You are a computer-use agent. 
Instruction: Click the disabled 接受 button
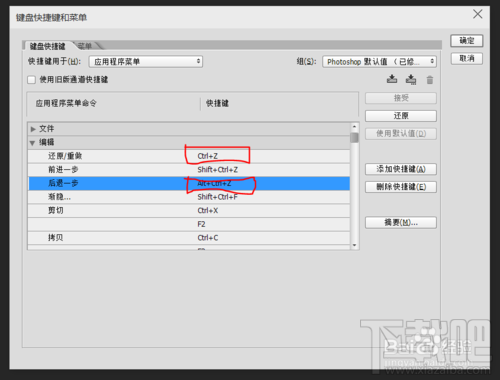(x=401, y=98)
